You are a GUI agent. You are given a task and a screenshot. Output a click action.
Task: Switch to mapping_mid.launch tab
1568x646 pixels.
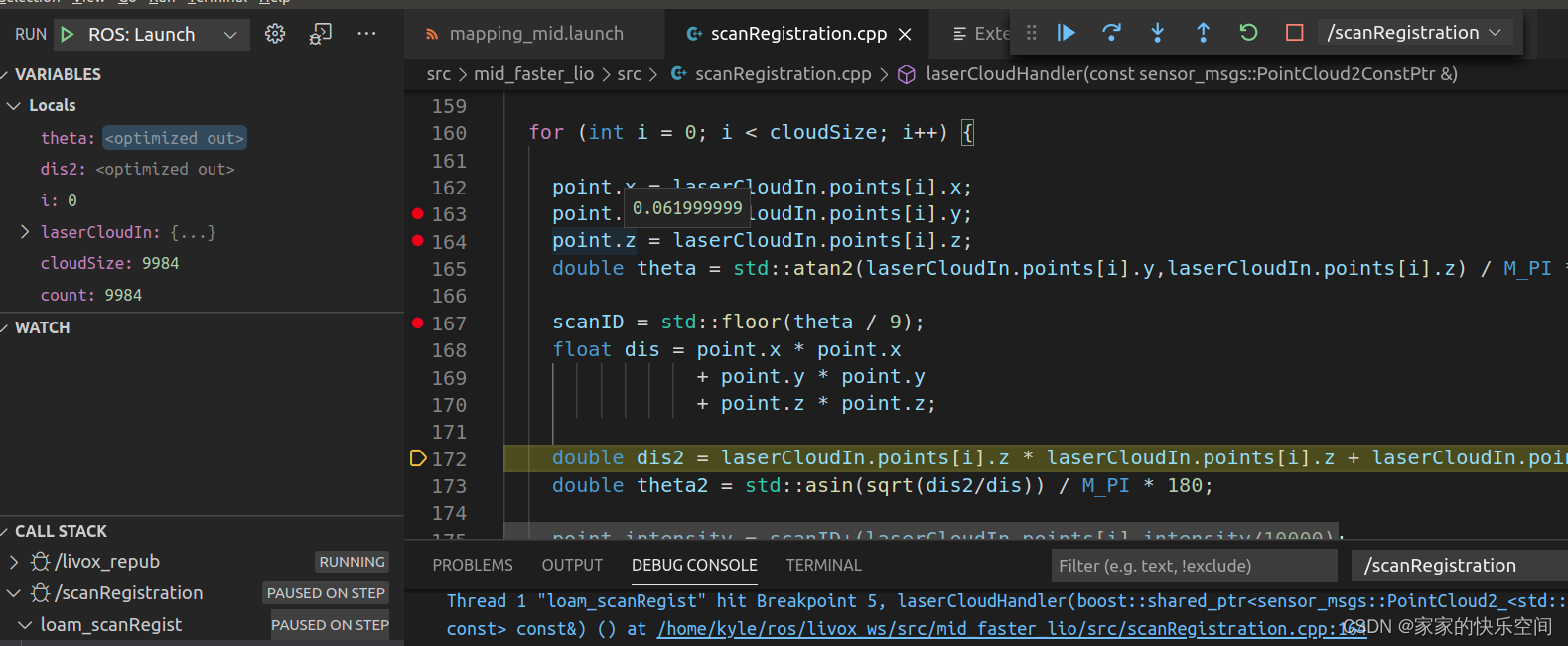(x=536, y=34)
